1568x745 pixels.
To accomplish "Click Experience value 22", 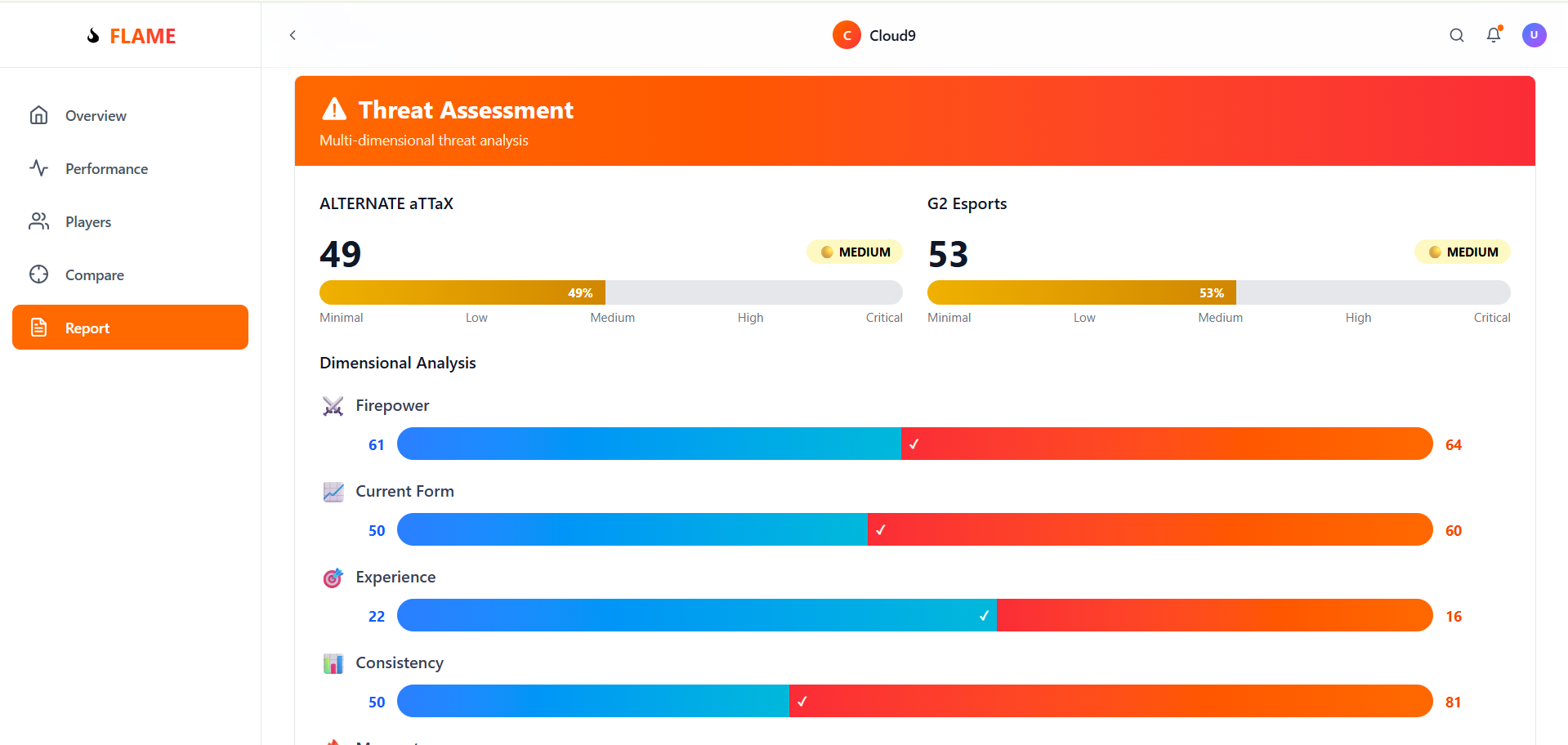I will [377, 617].
